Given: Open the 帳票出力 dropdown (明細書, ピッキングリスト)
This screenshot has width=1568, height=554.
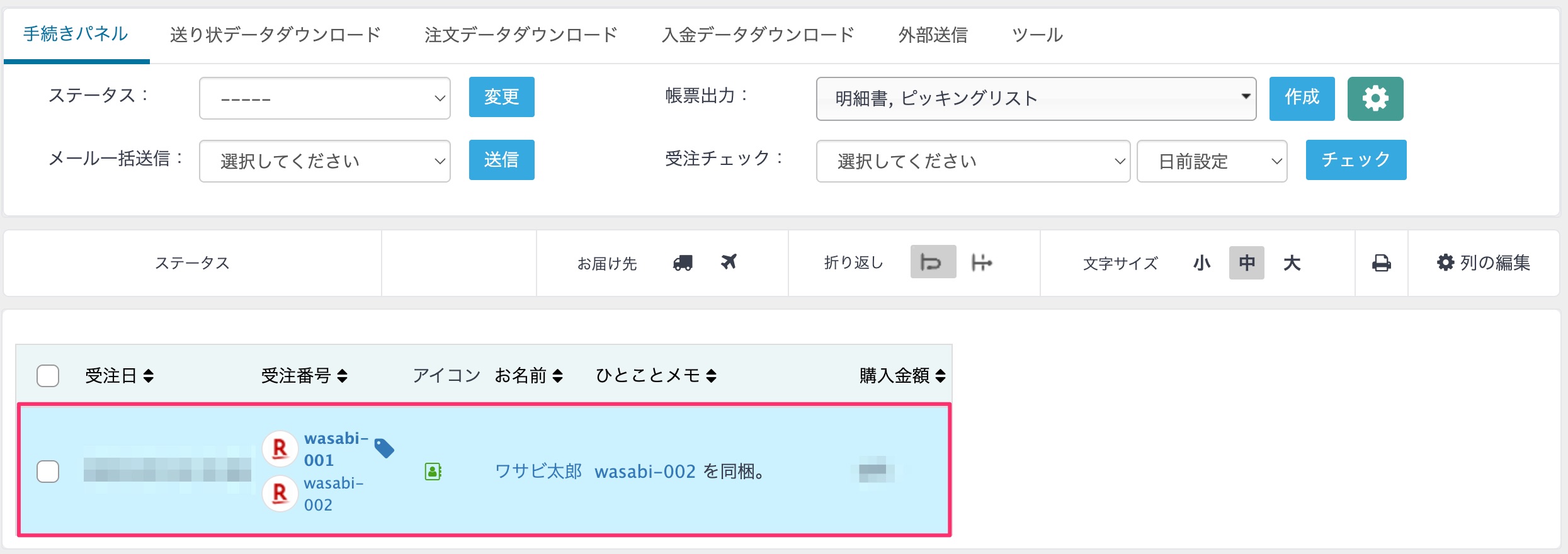Looking at the screenshot, I should pyautogui.click(x=1036, y=98).
